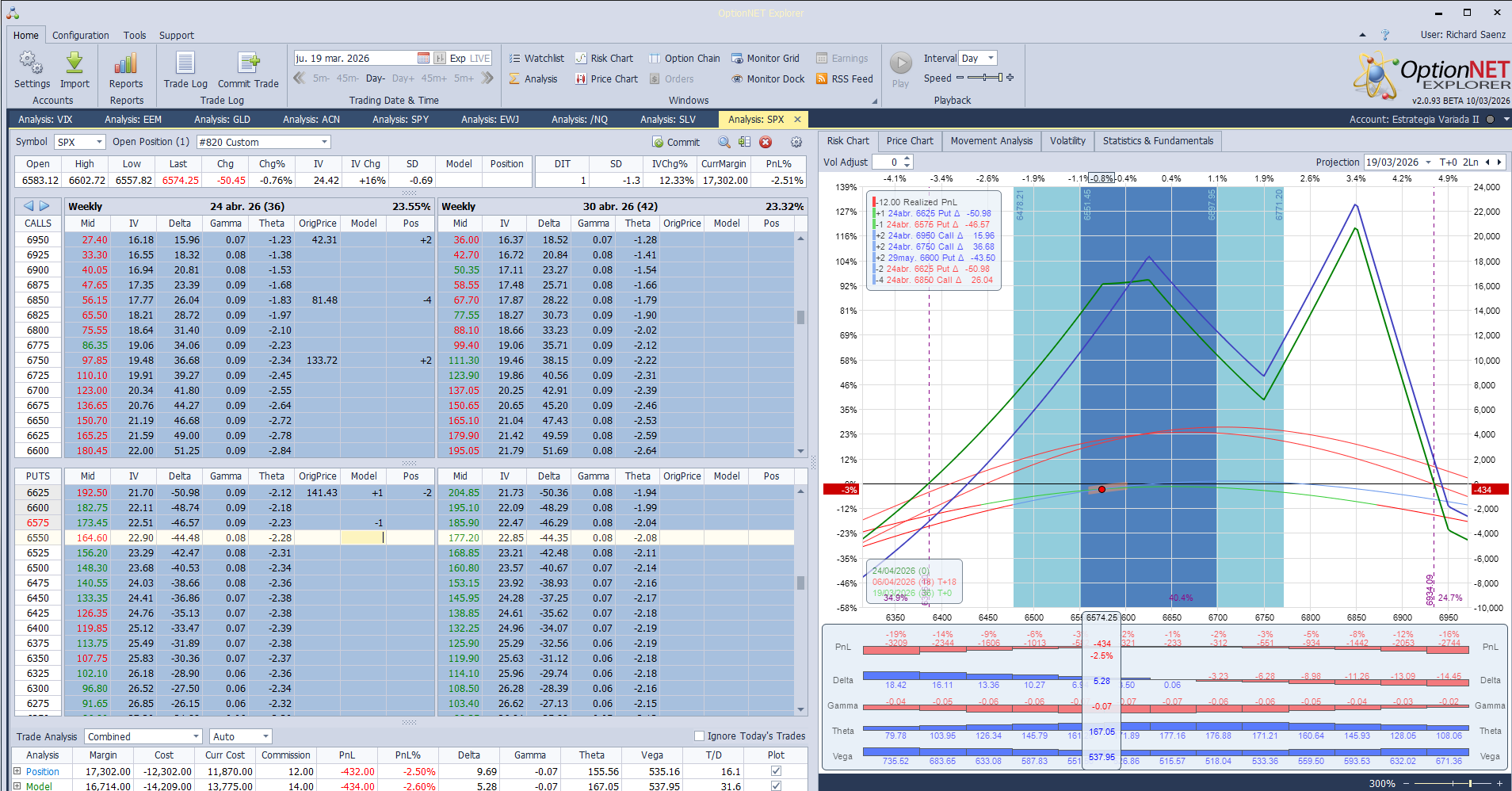This screenshot has height=791, width=1512.
Task: Click the Commit Trade ribbon icon
Action: coord(248,63)
